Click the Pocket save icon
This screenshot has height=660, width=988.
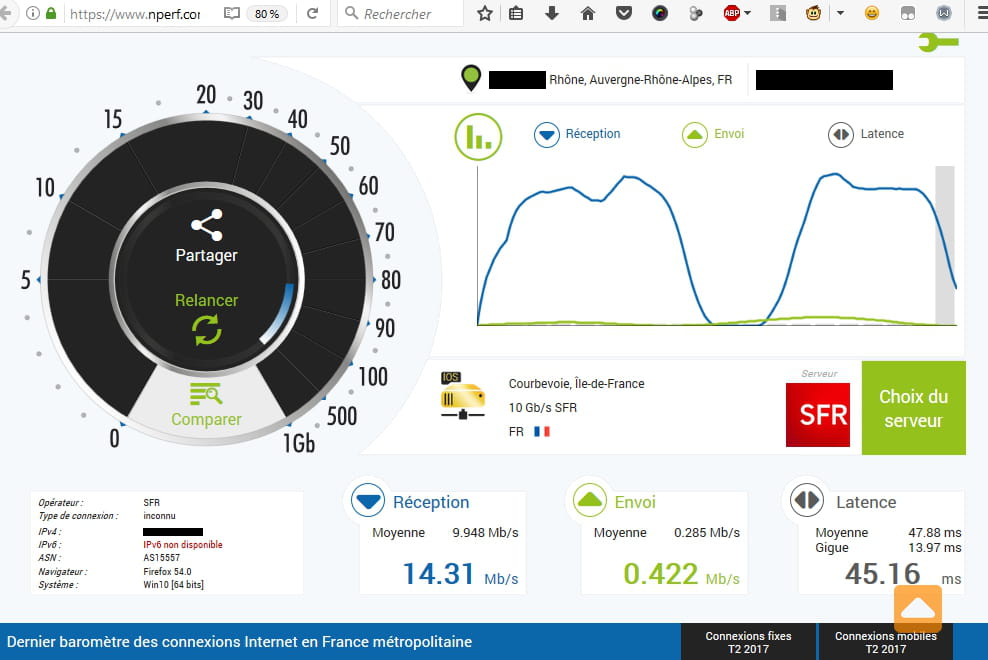click(624, 13)
